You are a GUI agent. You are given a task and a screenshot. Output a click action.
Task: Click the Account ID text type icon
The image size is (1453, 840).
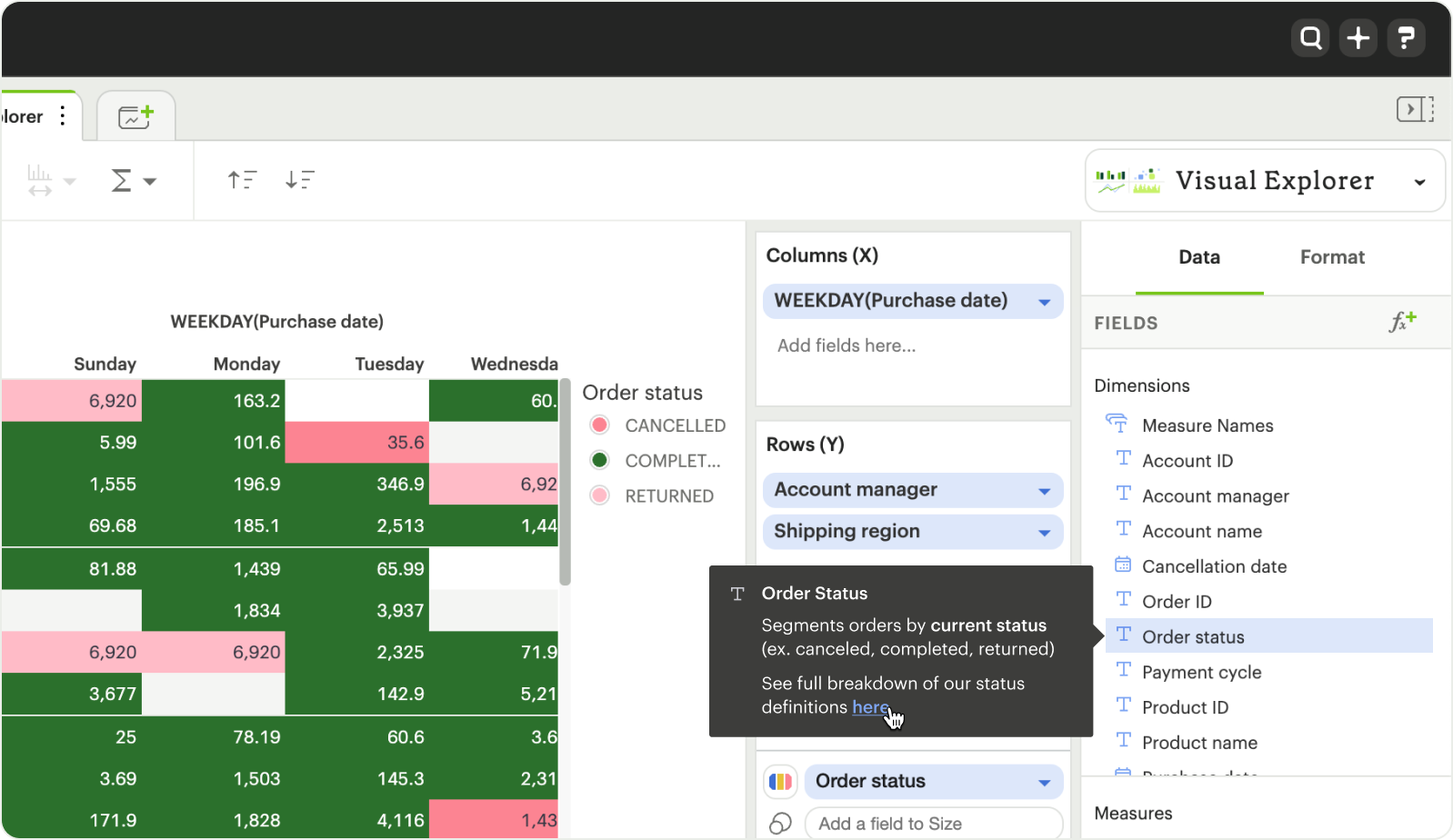point(1124,458)
